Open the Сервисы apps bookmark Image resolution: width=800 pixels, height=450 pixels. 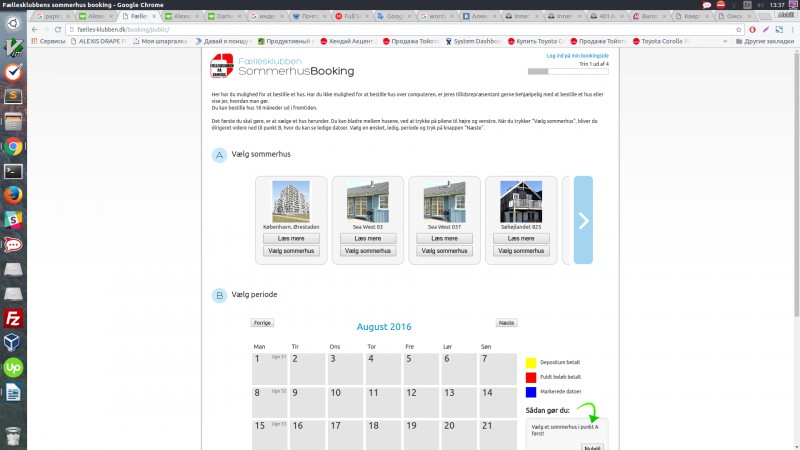point(48,41)
